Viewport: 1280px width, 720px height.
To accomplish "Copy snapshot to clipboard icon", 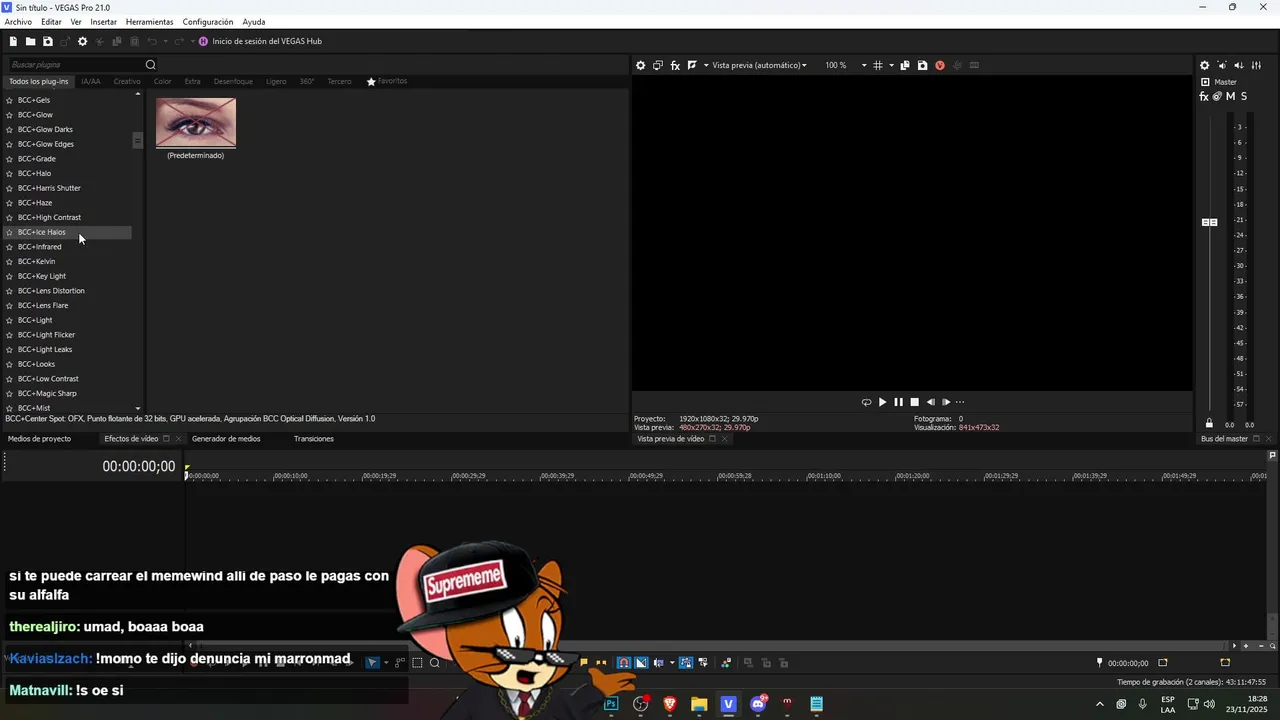I will tap(905, 65).
